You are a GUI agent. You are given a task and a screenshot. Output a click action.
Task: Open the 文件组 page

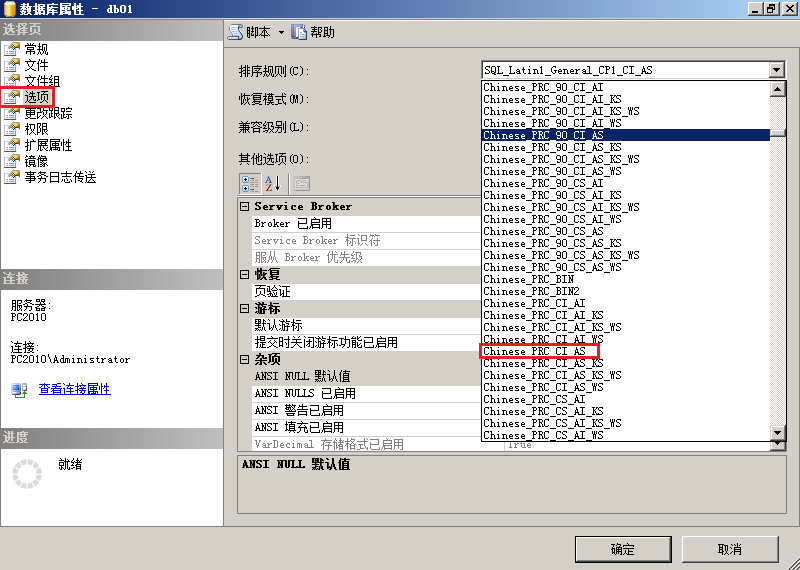42,81
